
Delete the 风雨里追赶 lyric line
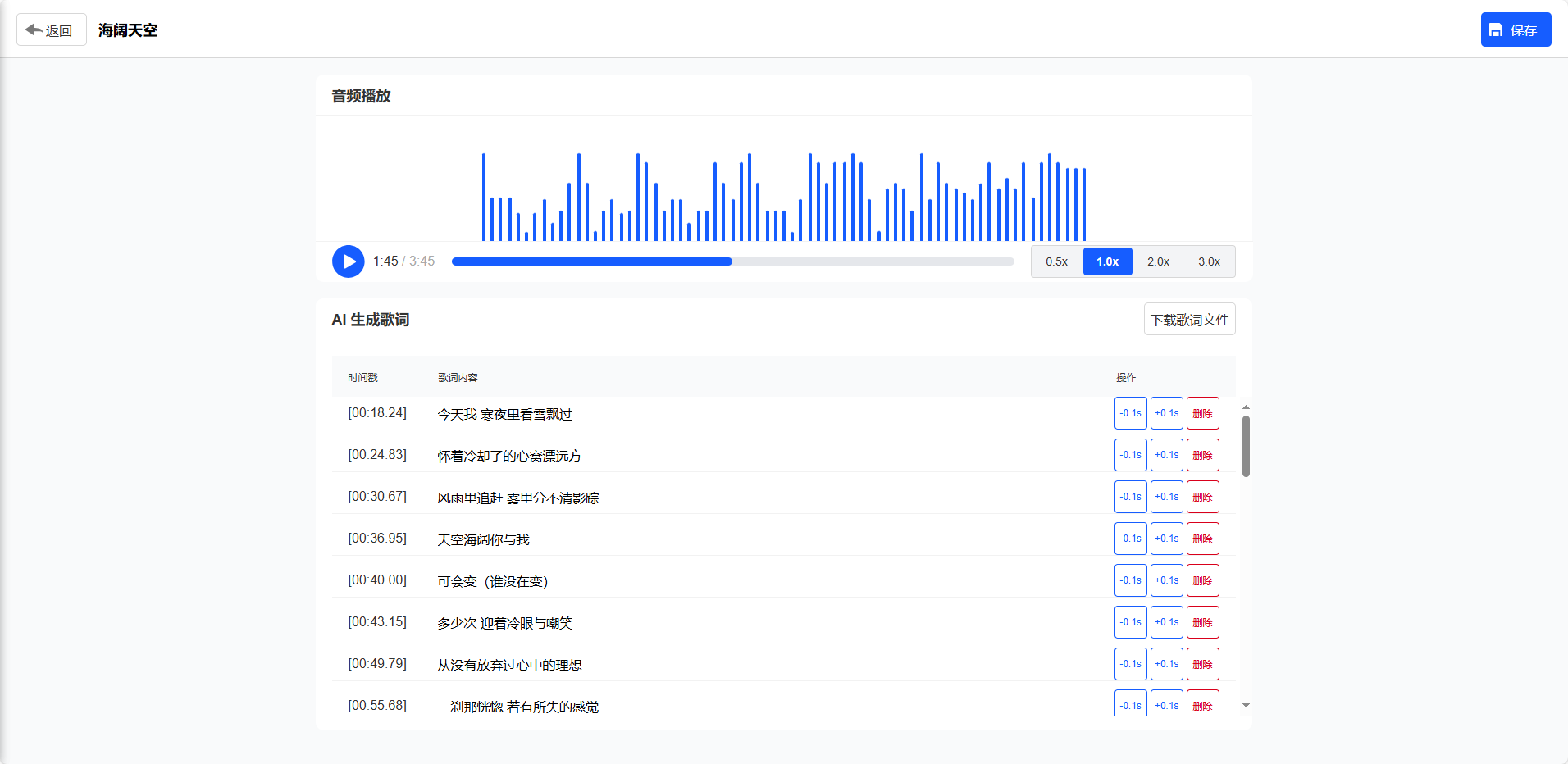pos(1202,497)
